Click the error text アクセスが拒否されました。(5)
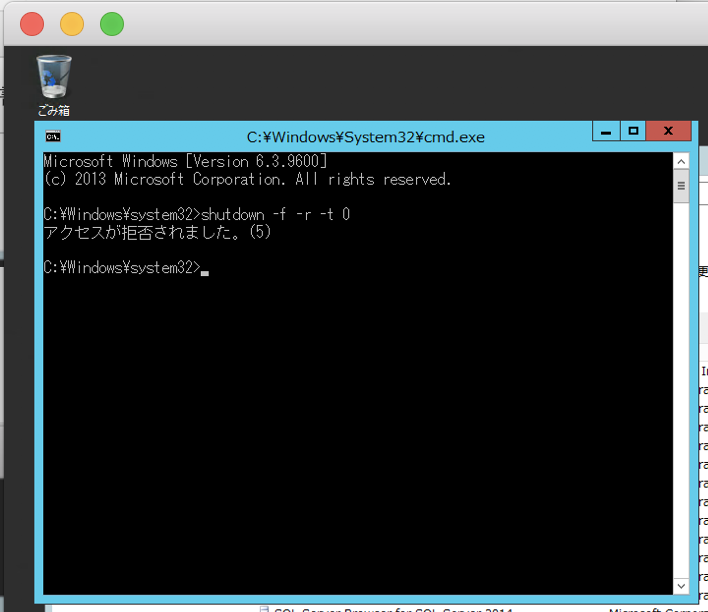Image resolution: width=708 pixels, height=612 pixels. pos(157,232)
